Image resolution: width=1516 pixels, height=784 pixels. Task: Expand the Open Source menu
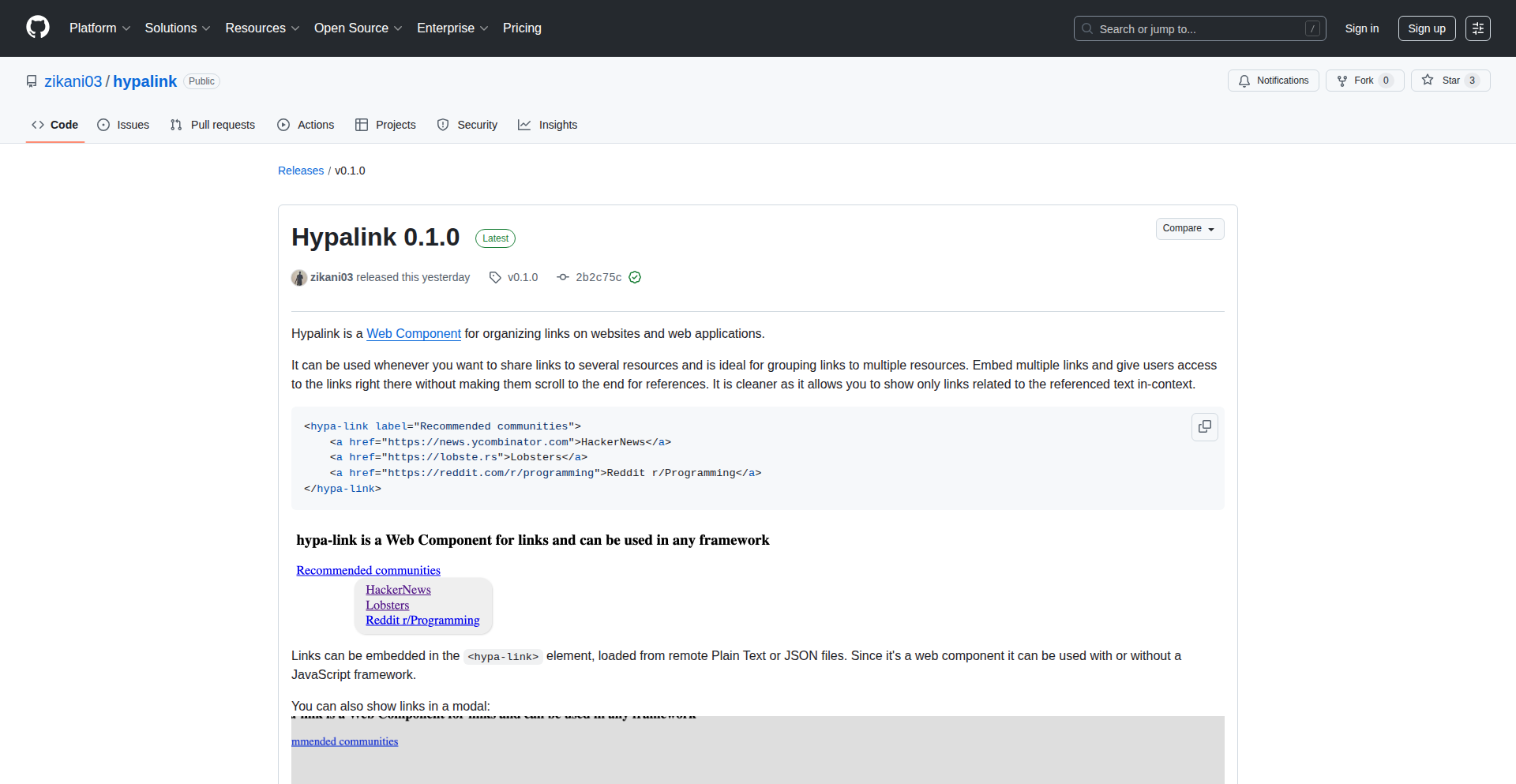point(357,28)
